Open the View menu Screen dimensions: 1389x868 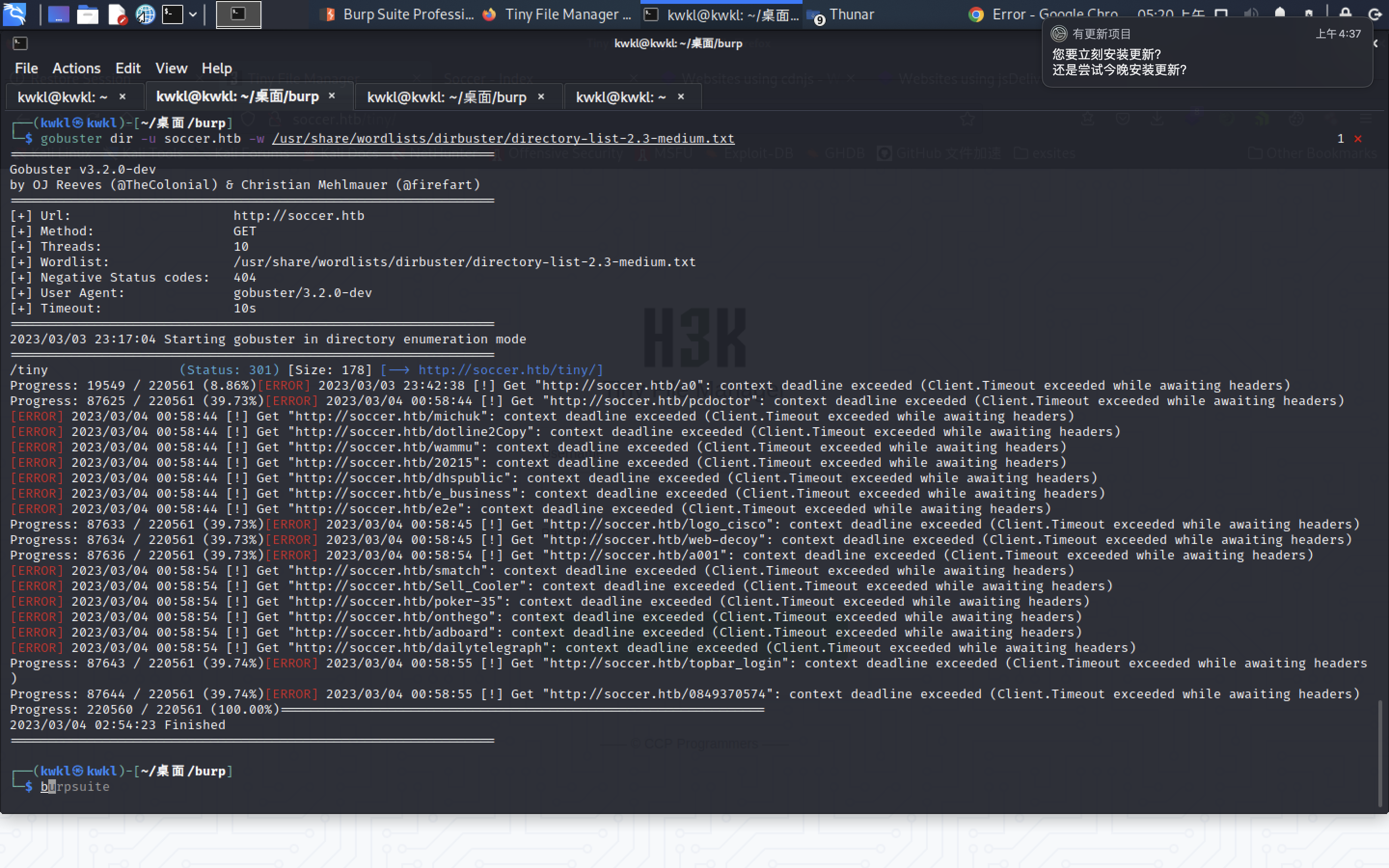[x=171, y=68]
